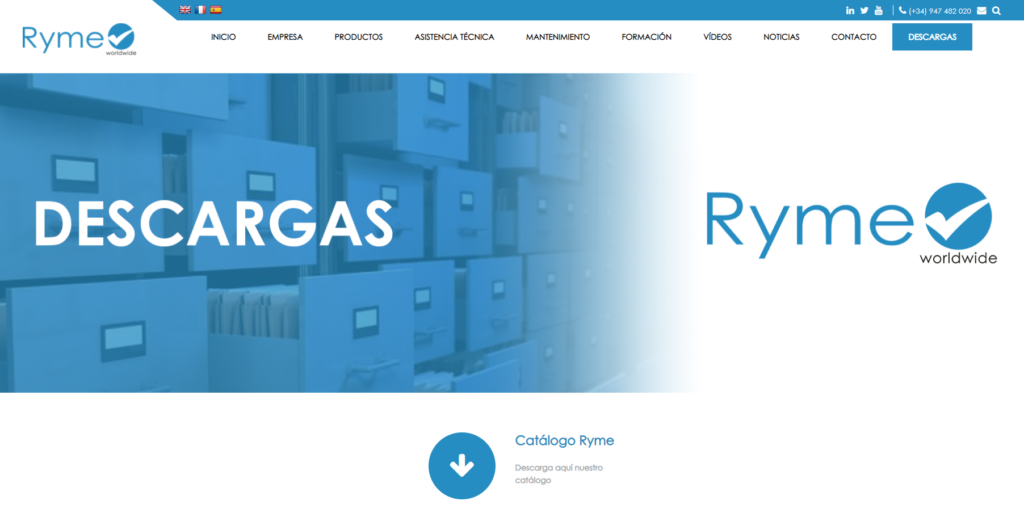Navigate to Mantenimiento page
The height and width of the screenshot is (530, 1024).
pyautogui.click(x=557, y=37)
